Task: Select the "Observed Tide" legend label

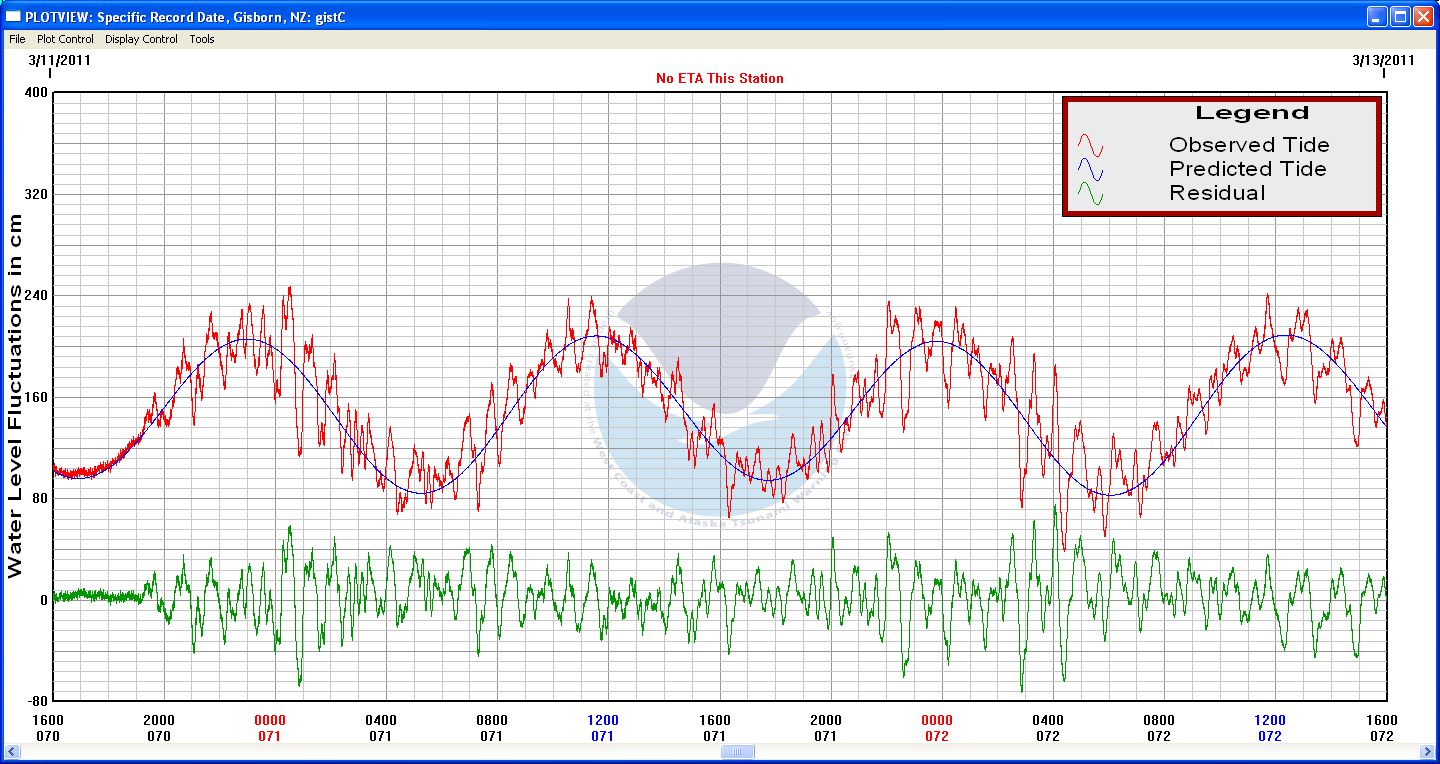Action: pyautogui.click(x=1249, y=145)
